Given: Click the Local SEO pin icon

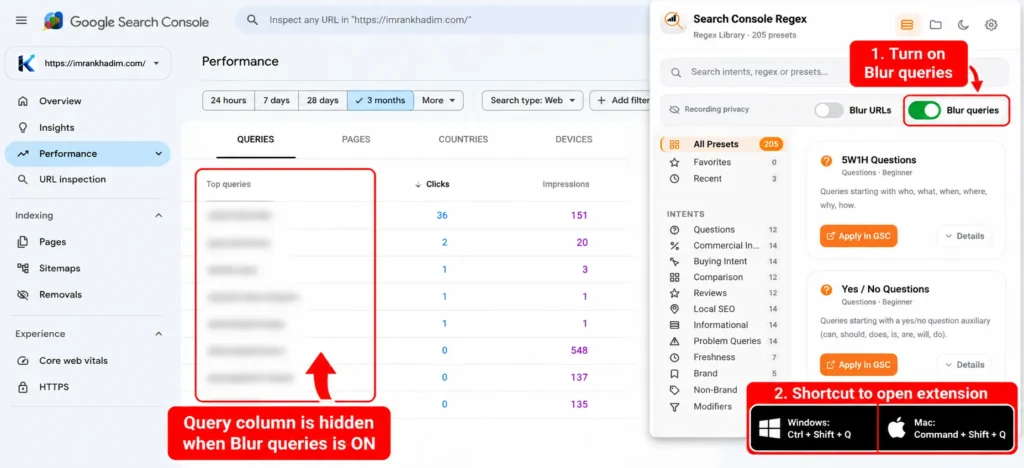Looking at the screenshot, I should pyautogui.click(x=675, y=309).
